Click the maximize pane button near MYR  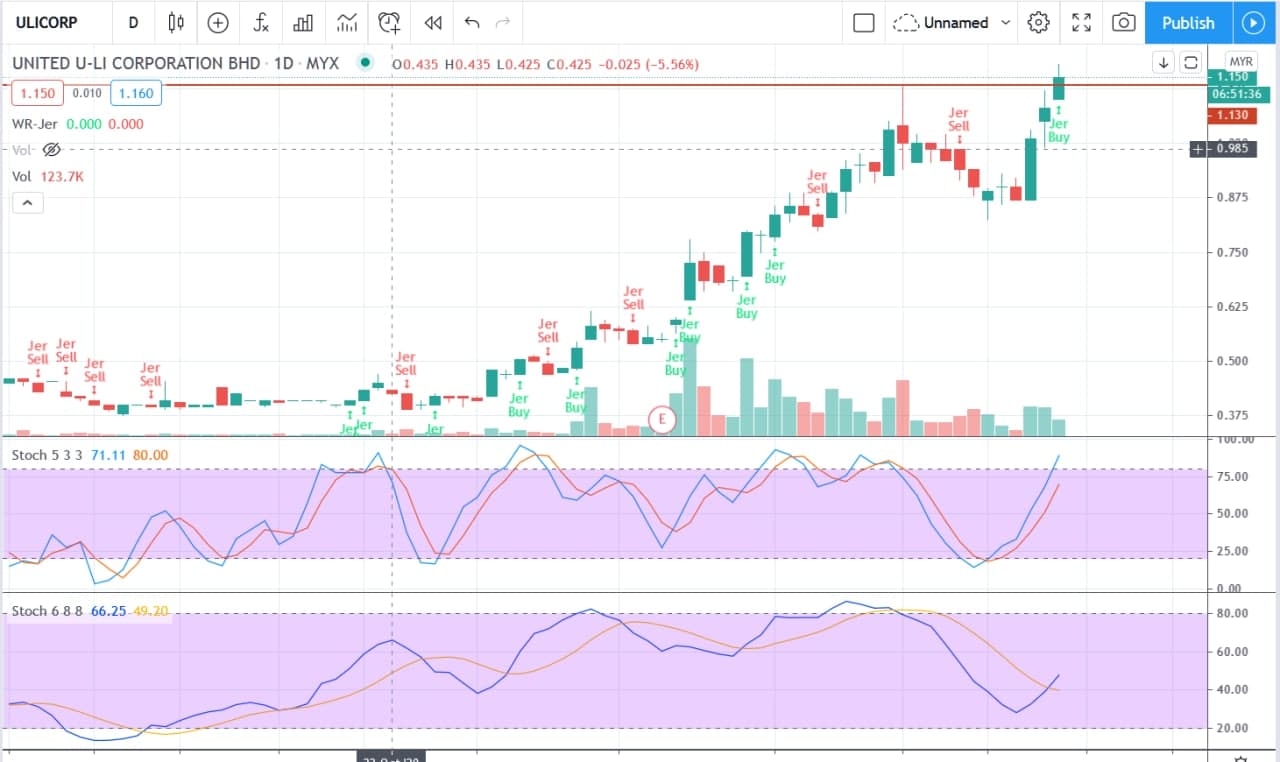[1191, 62]
